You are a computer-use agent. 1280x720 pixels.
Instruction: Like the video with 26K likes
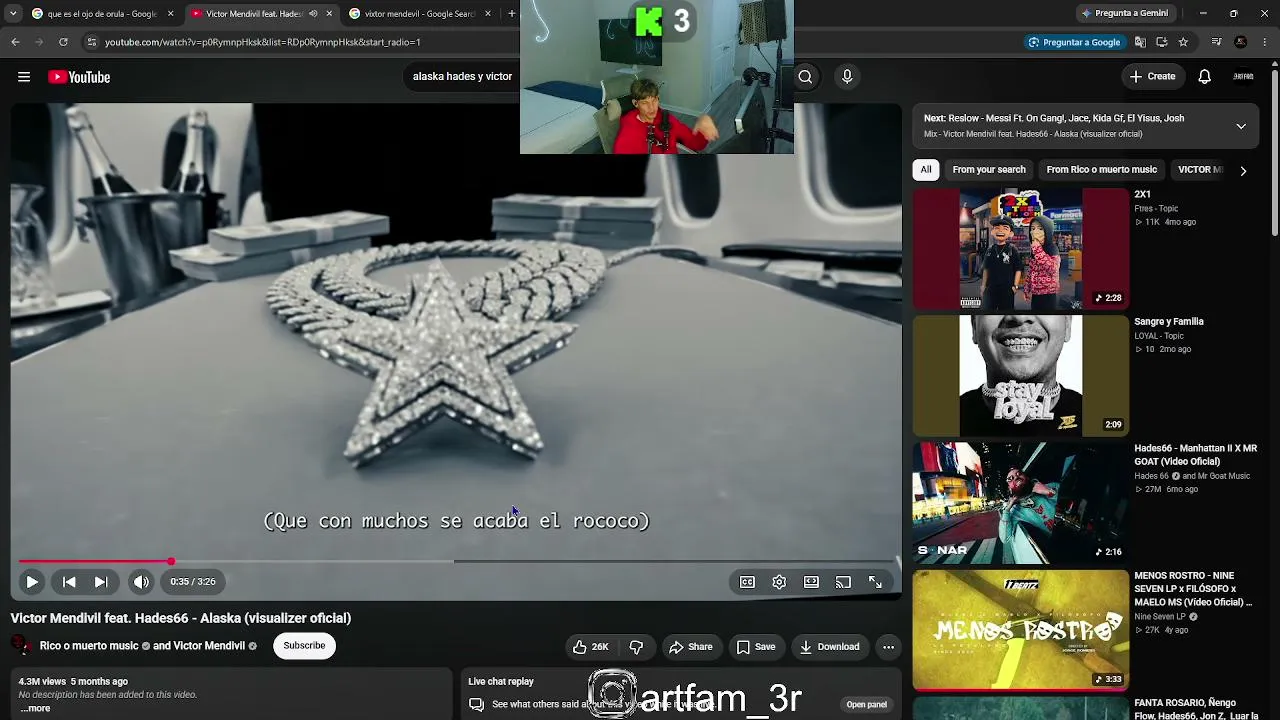tap(590, 647)
